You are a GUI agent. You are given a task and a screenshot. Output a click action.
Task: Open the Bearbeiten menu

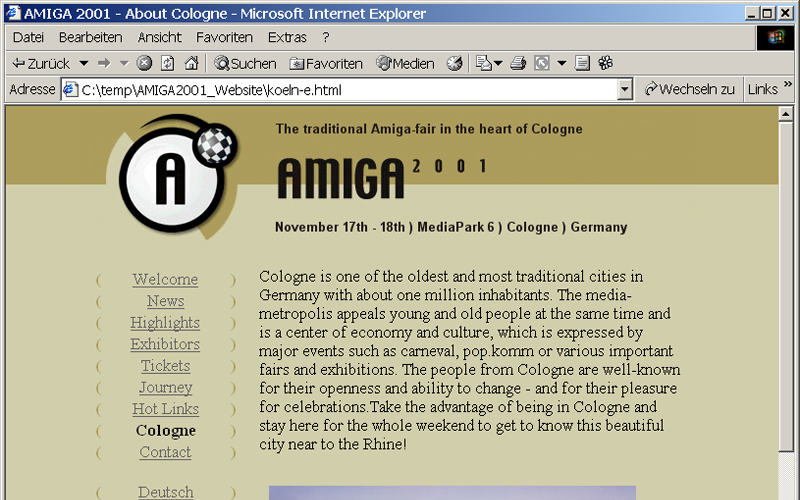coord(91,37)
